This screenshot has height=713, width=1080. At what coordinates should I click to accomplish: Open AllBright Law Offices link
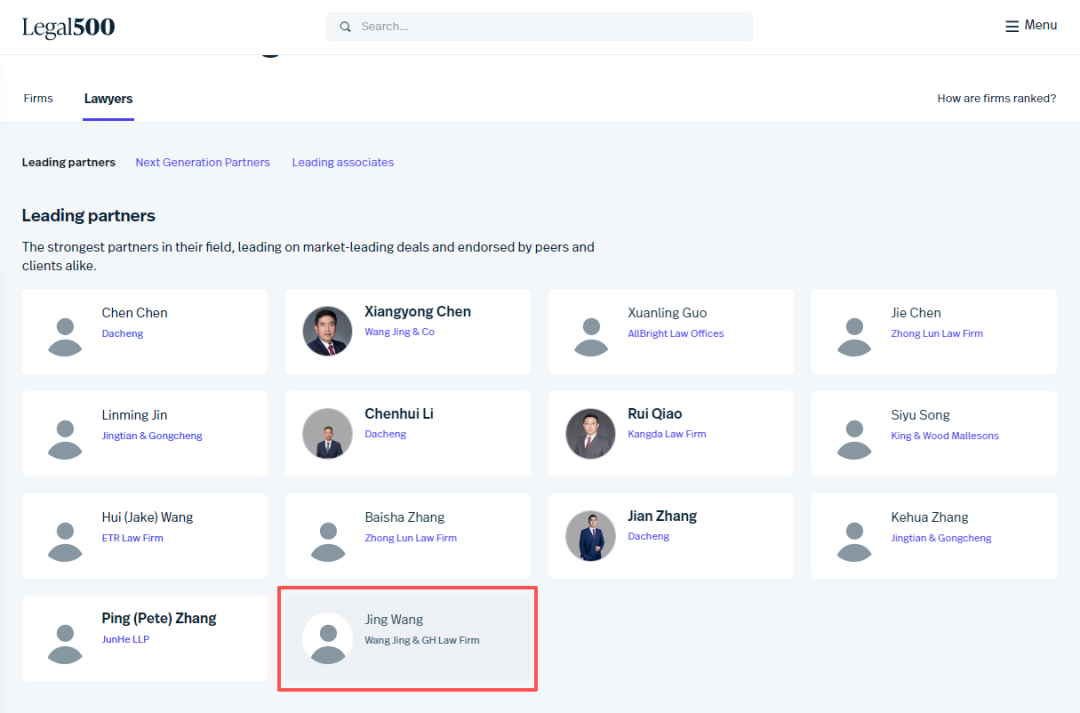676,333
